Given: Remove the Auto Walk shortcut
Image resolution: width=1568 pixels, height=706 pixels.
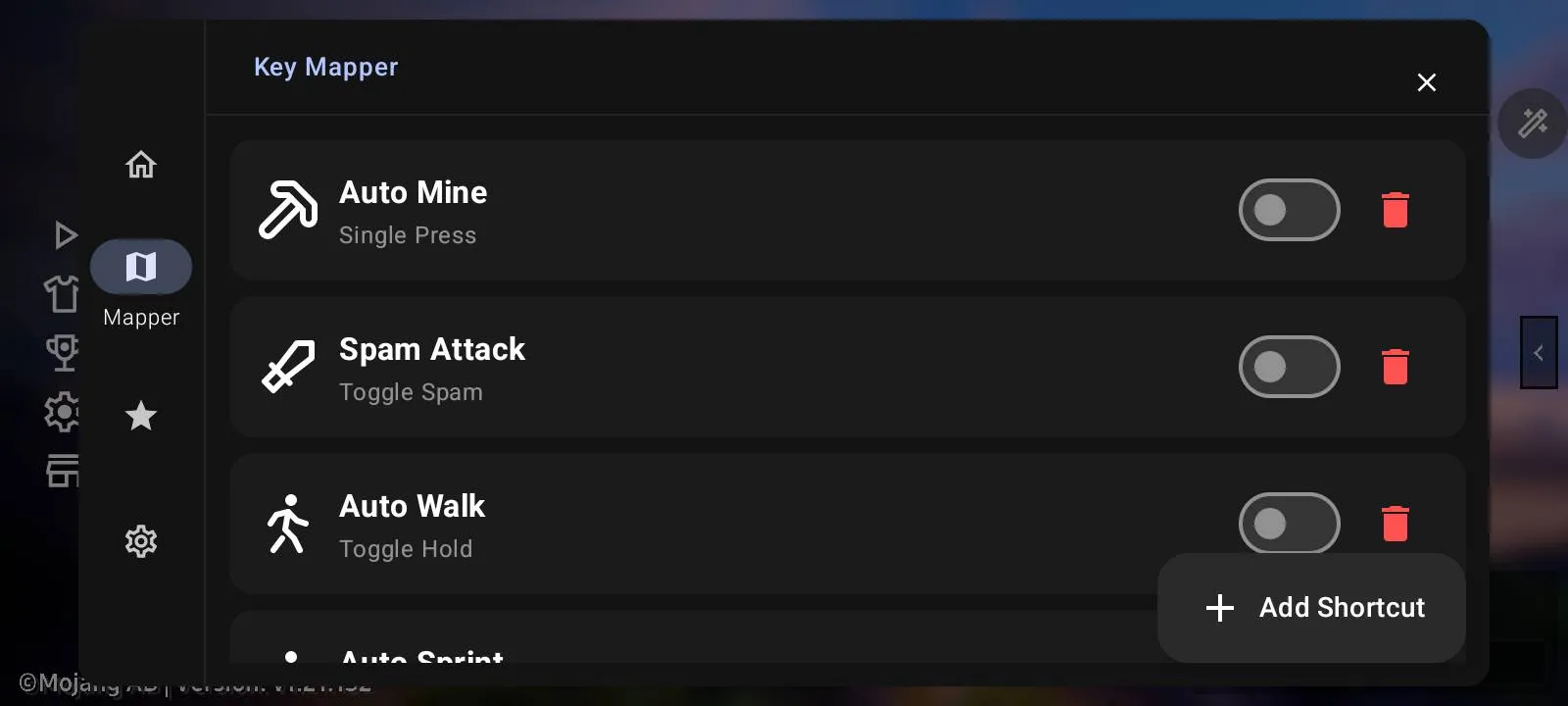Looking at the screenshot, I should (1395, 524).
